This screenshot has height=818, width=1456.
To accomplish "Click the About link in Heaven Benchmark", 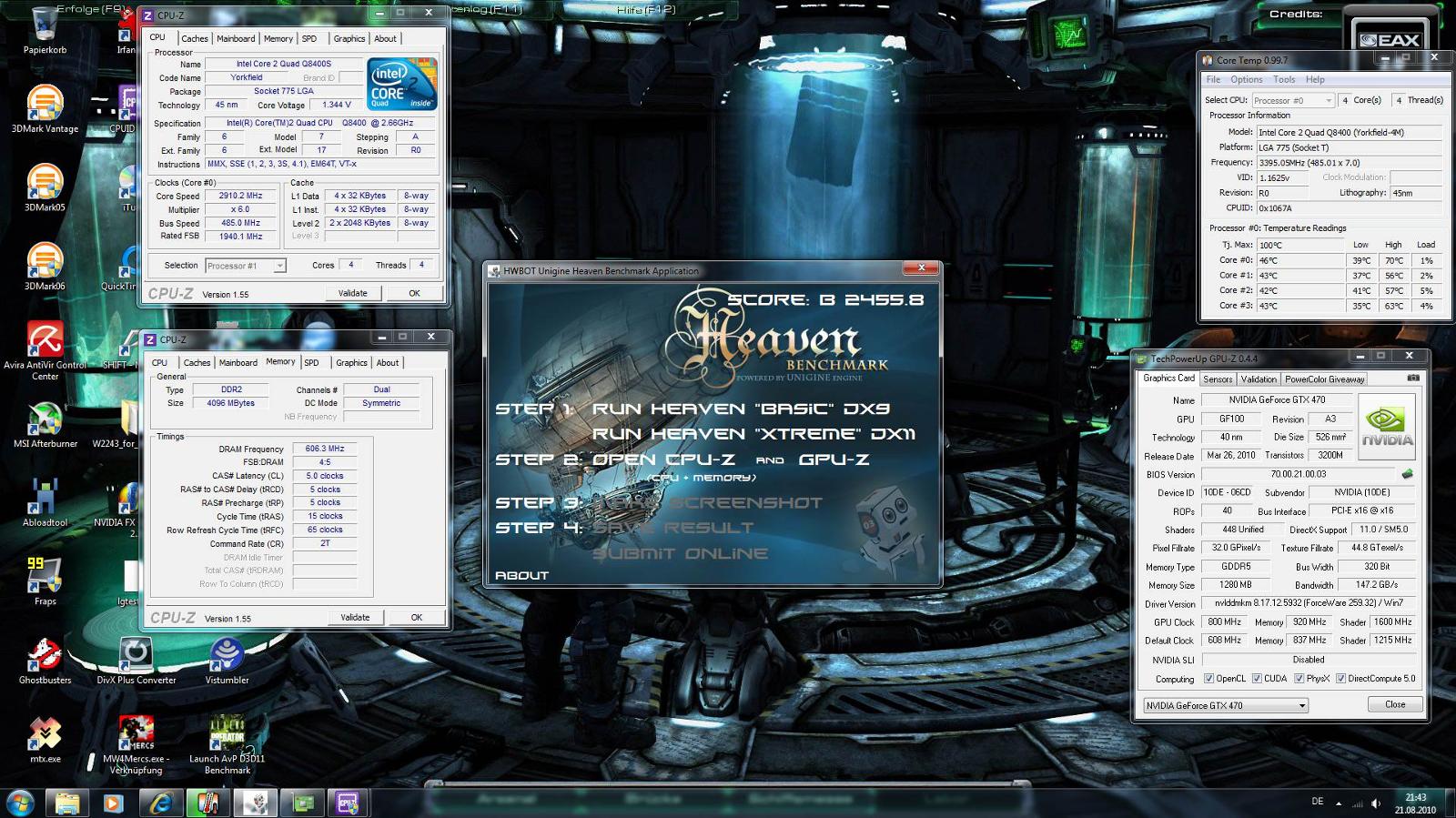I will pyautogui.click(x=521, y=576).
